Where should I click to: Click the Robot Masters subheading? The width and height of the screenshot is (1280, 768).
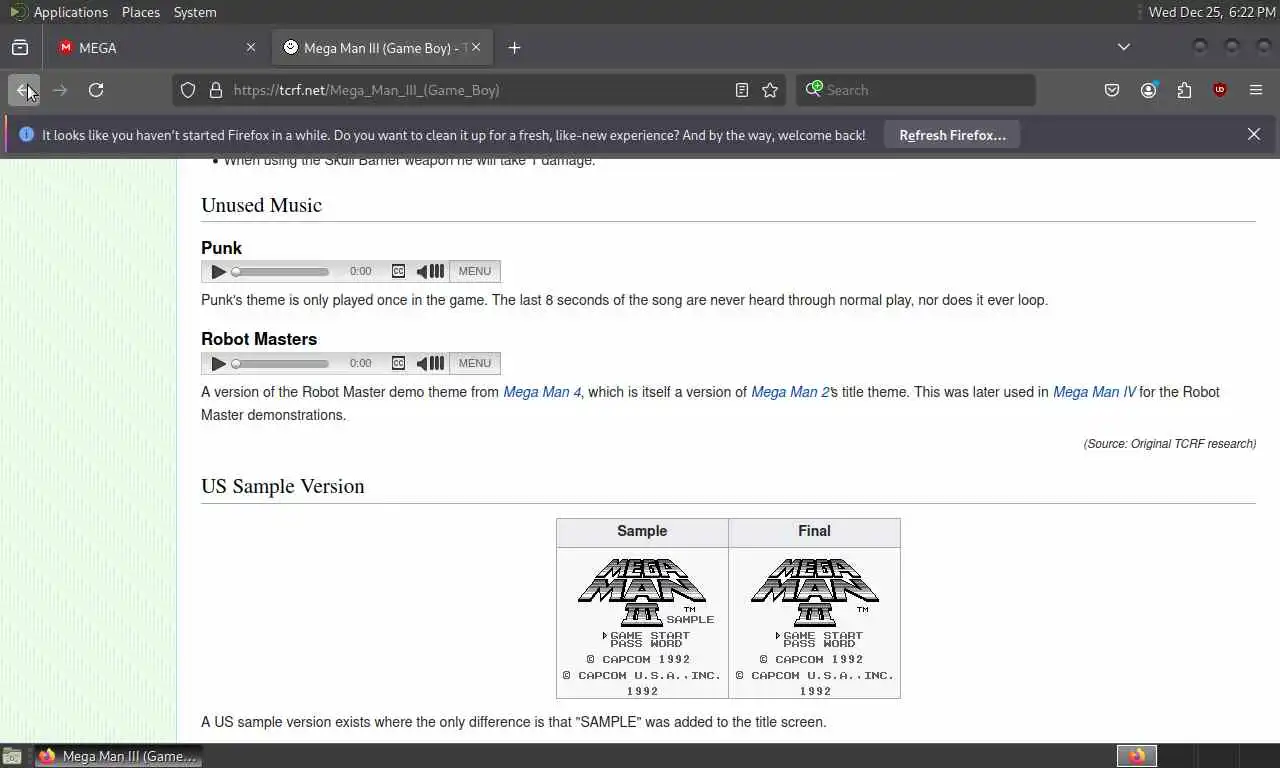pyautogui.click(x=259, y=339)
